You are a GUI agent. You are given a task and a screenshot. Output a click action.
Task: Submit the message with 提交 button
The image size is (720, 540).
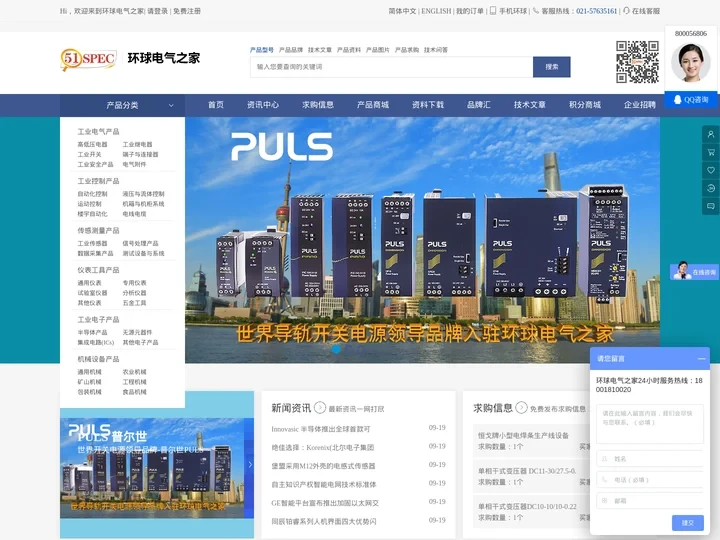pyautogui.click(x=687, y=523)
